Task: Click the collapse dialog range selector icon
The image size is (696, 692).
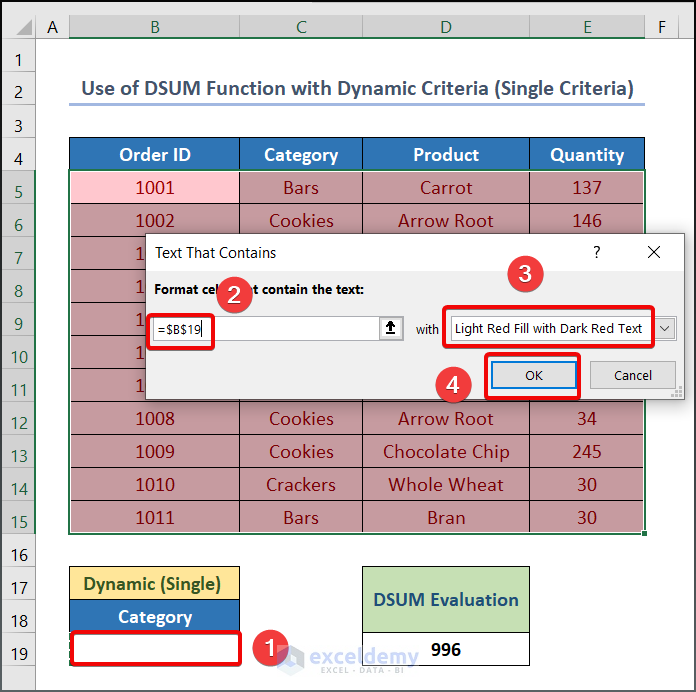Action: [x=391, y=328]
